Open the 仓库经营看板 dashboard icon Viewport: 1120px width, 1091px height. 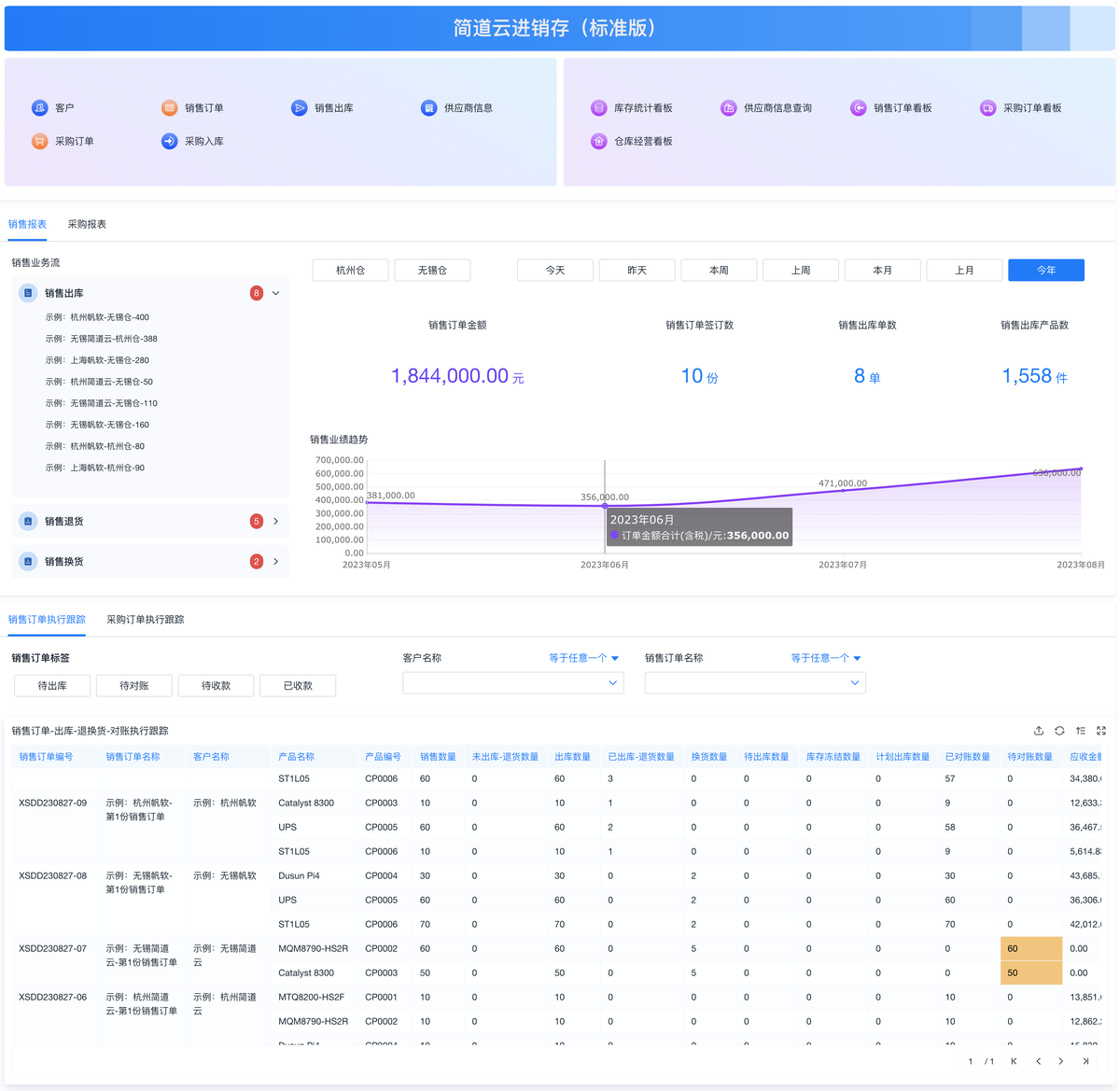pos(599,142)
